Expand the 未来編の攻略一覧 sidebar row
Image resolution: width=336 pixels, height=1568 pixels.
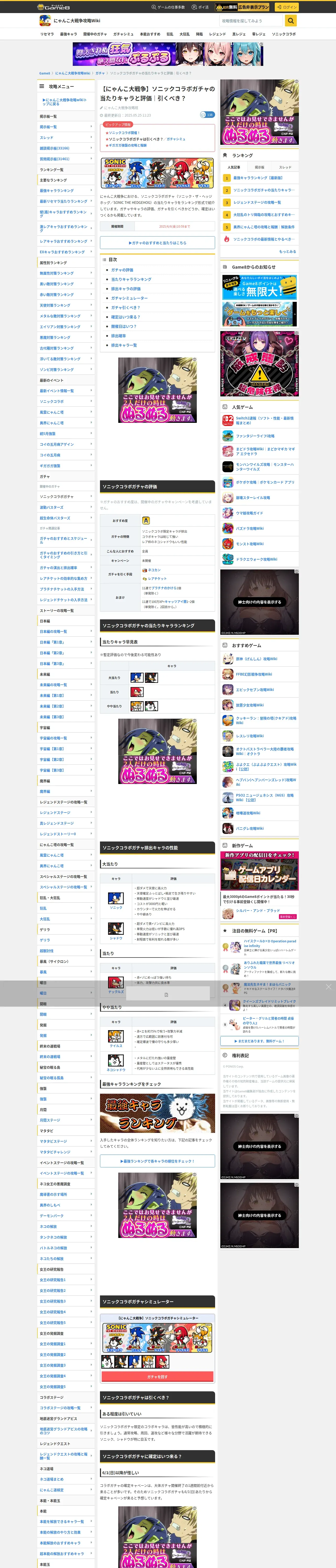point(66,685)
